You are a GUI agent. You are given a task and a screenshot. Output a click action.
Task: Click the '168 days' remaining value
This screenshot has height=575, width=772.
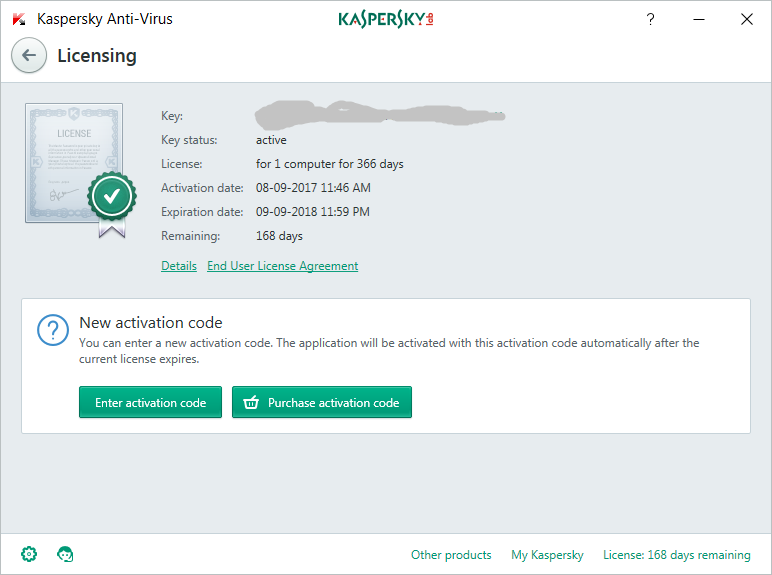pos(279,236)
